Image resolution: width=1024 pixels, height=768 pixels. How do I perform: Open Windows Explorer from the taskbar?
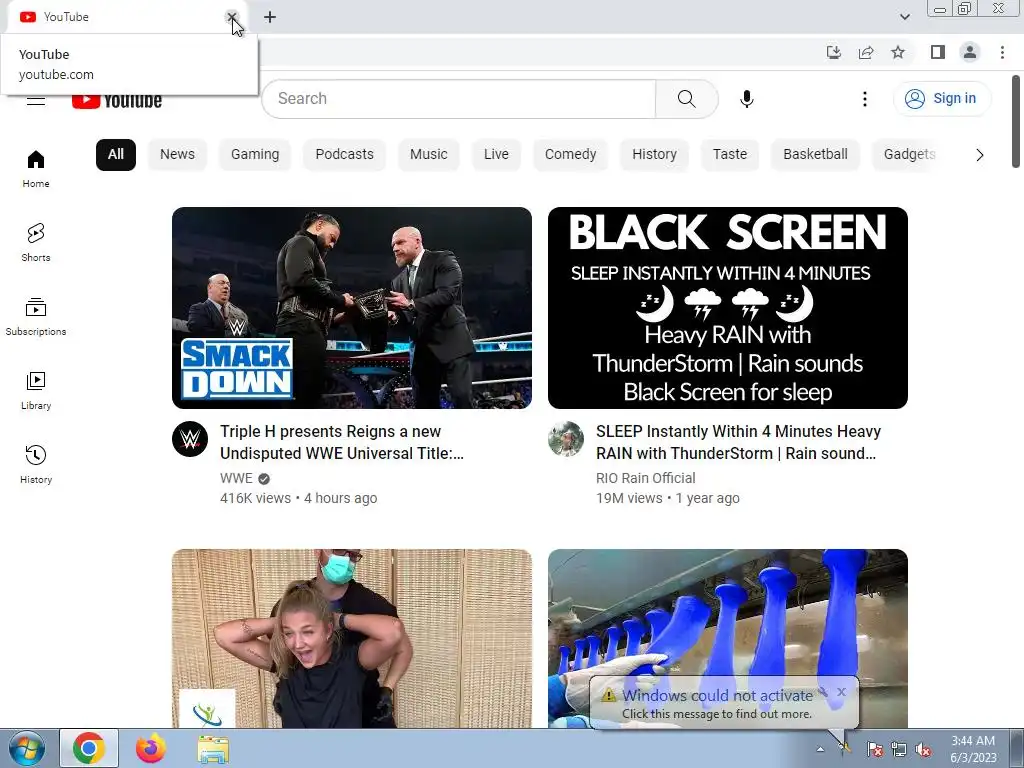(x=213, y=749)
